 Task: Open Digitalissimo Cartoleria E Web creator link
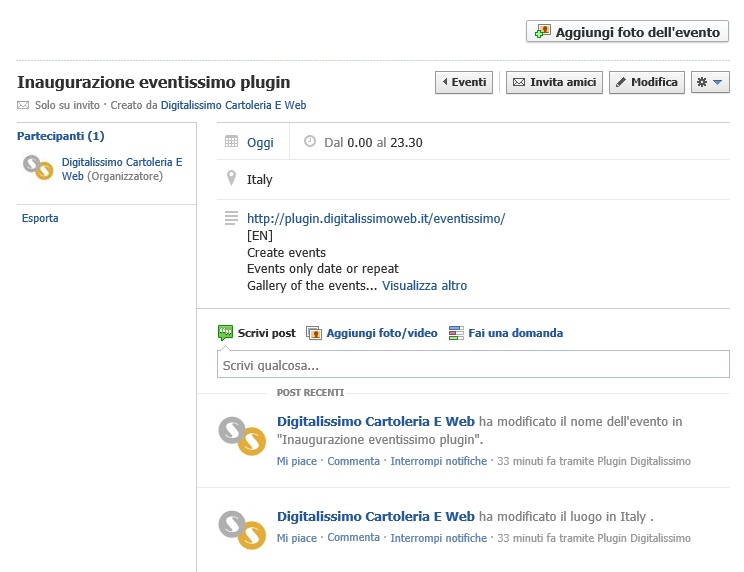click(x=233, y=105)
